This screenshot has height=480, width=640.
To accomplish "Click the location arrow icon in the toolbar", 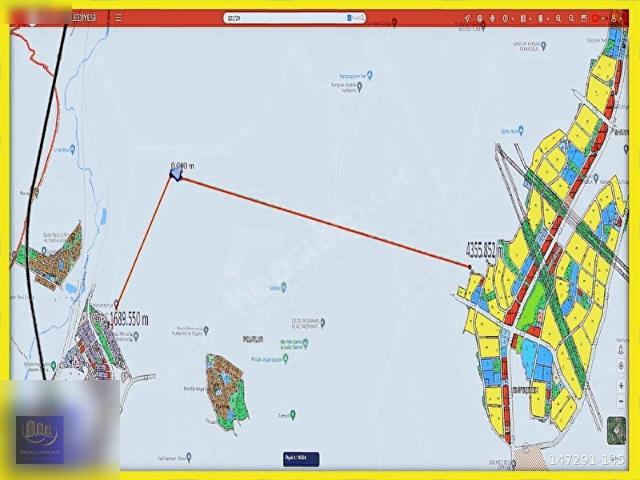I will click(467, 18).
